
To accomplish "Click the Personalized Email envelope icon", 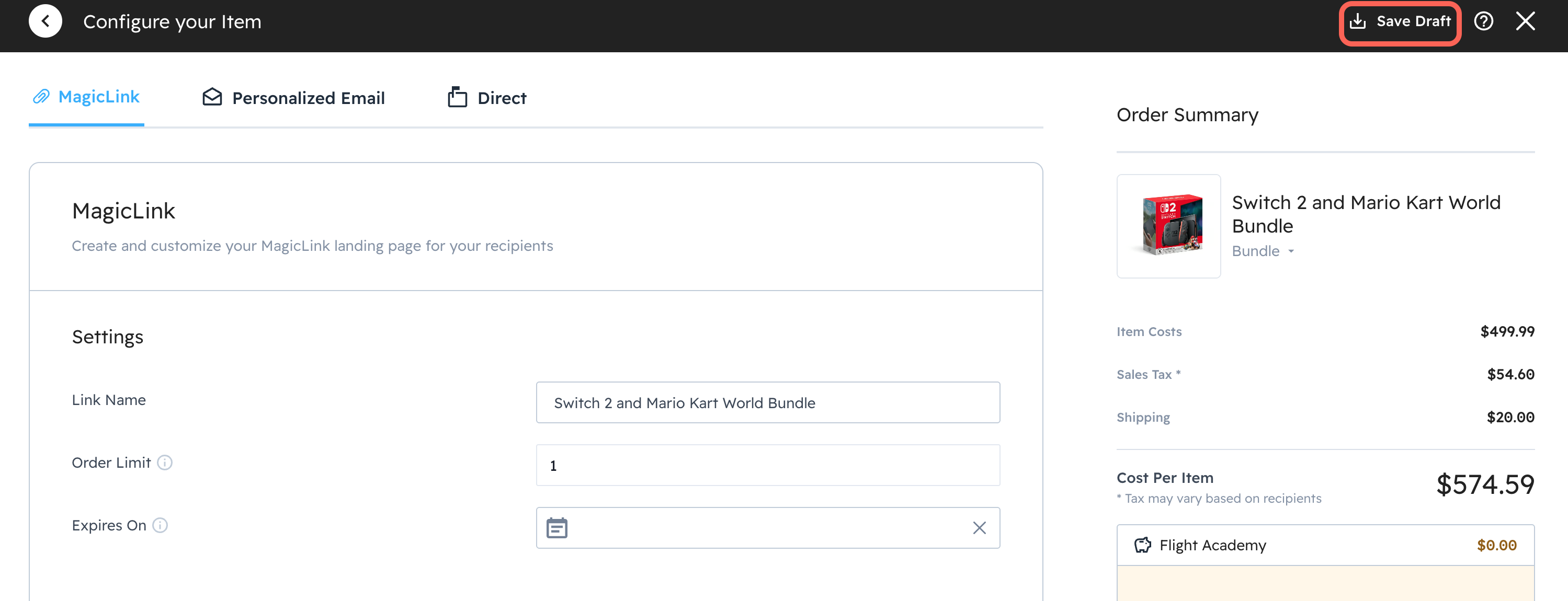I will (212, 97).
